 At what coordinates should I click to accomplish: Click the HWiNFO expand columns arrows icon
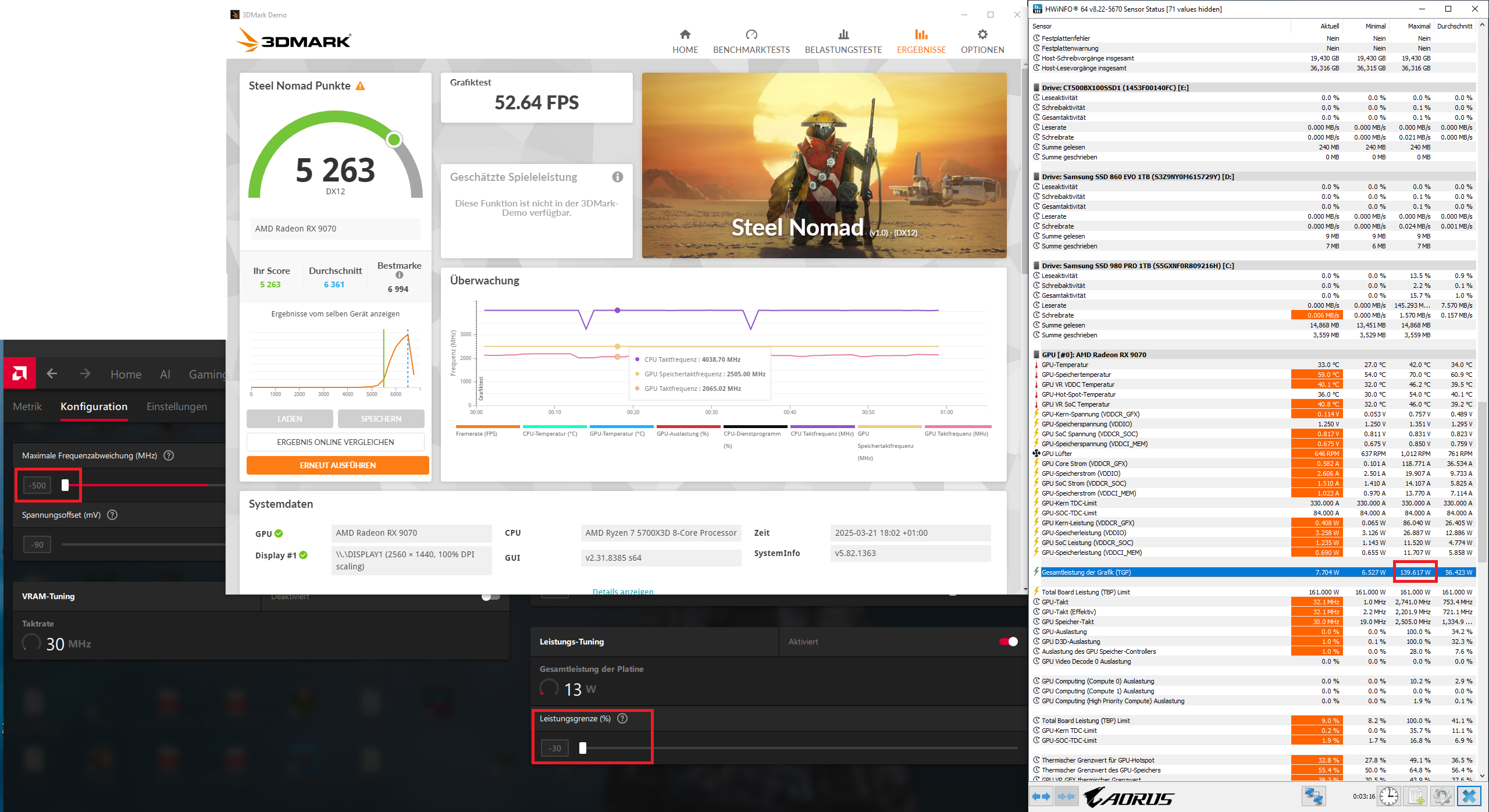[1041, 796]
